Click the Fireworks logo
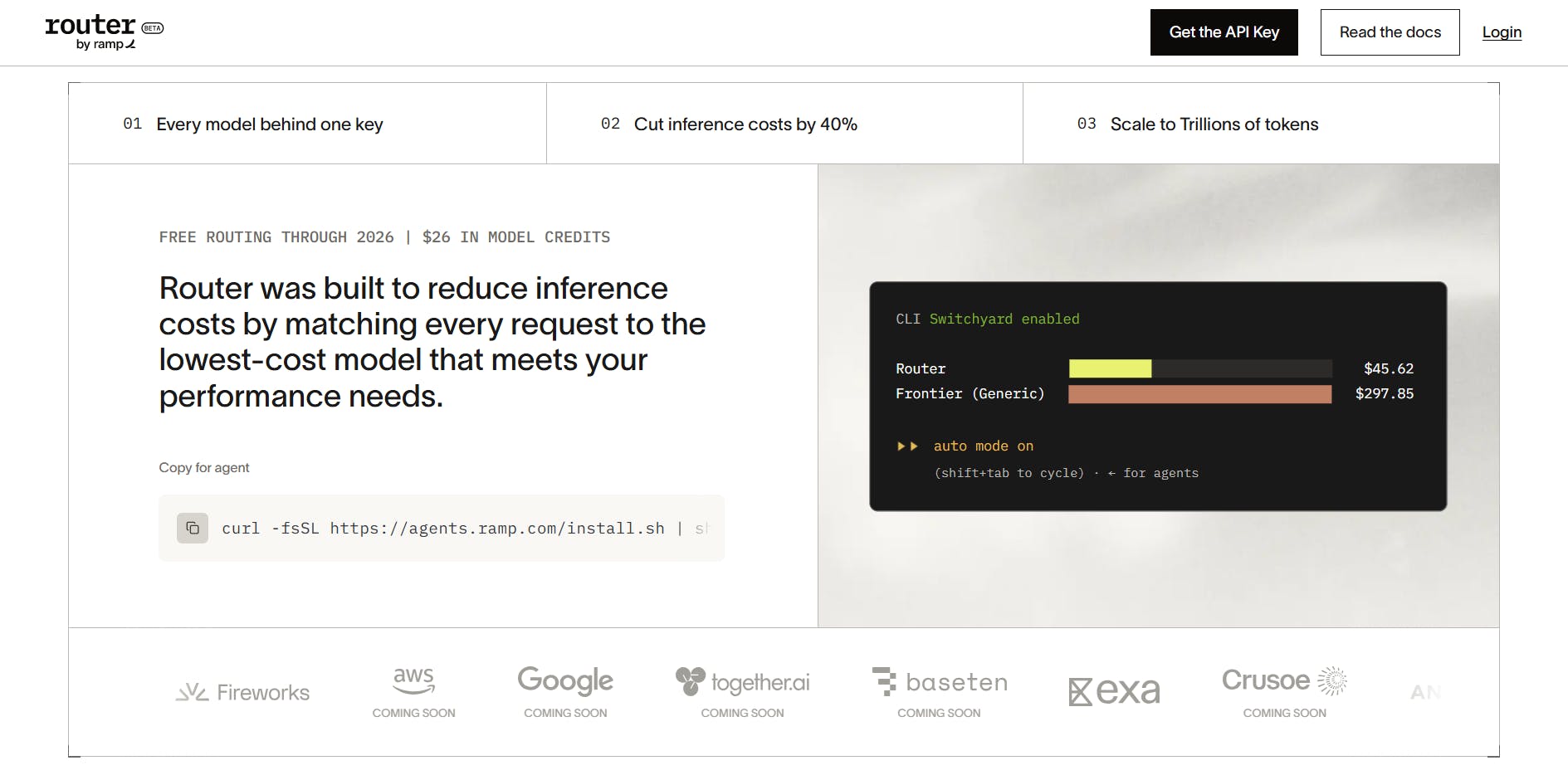1568x780 pixels. (x=242, y=692)
